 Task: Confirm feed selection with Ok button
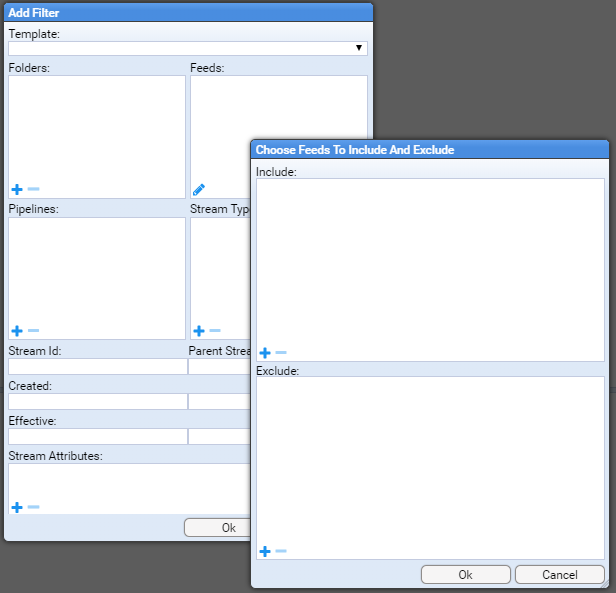(x=465, y=575)
